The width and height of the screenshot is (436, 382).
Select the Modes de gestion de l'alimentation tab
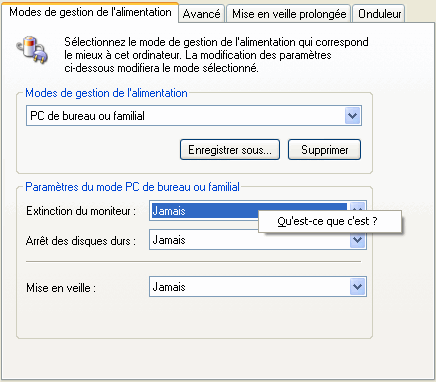point(90,12)
